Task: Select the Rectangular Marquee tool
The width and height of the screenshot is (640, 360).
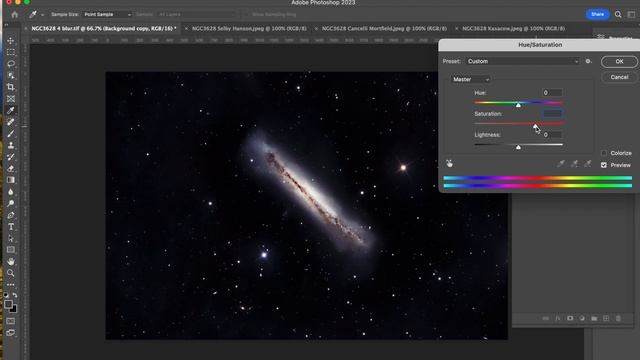Action: pos(11,52)
